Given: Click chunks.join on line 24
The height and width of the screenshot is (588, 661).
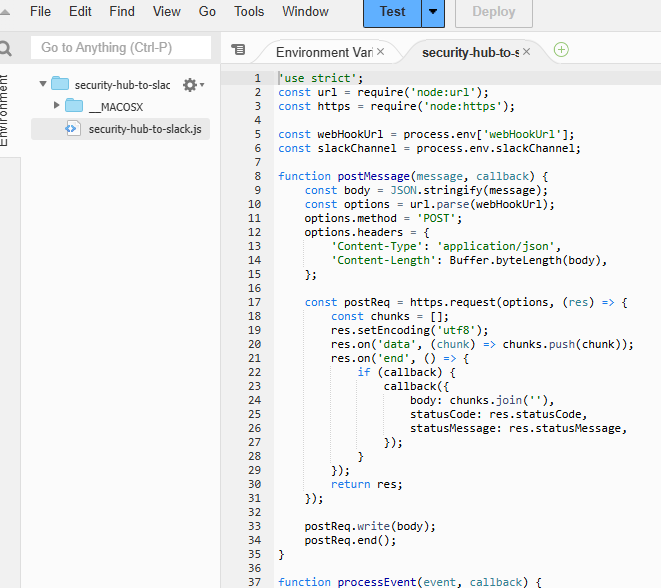Looking at the screenshot, I should click(x=485, y=400).
